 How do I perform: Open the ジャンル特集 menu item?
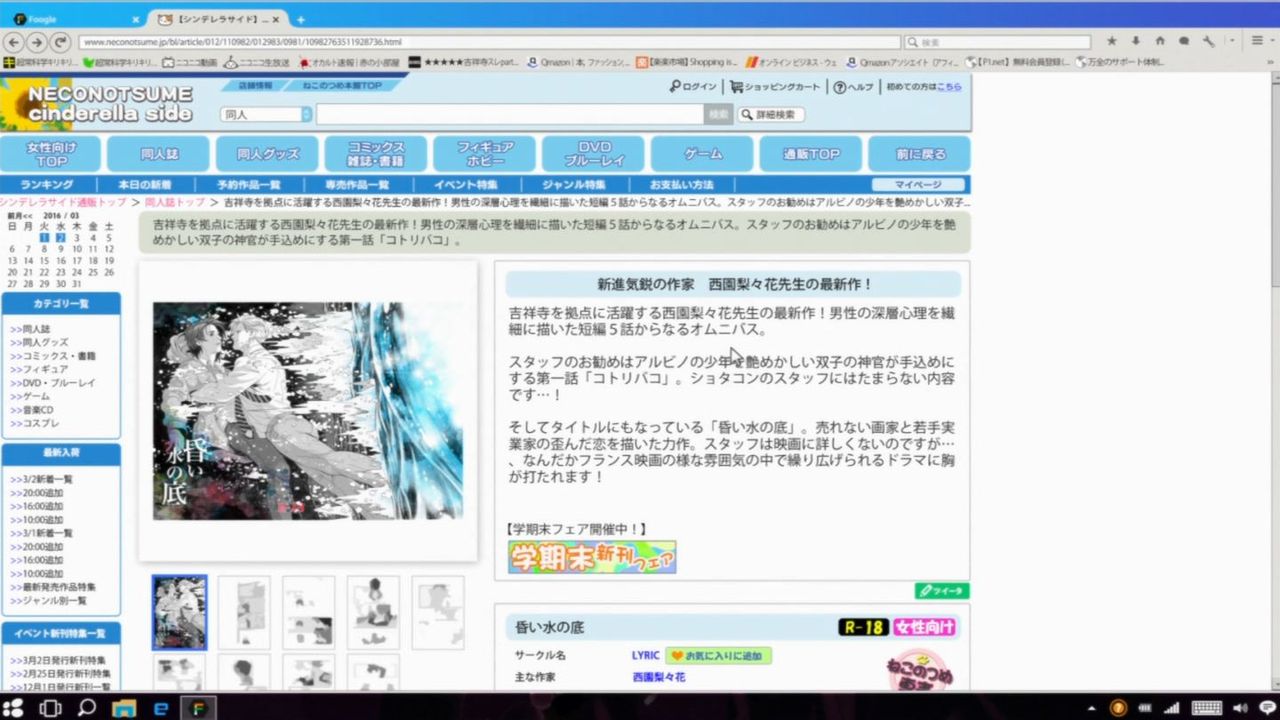(x=573, y=185)
